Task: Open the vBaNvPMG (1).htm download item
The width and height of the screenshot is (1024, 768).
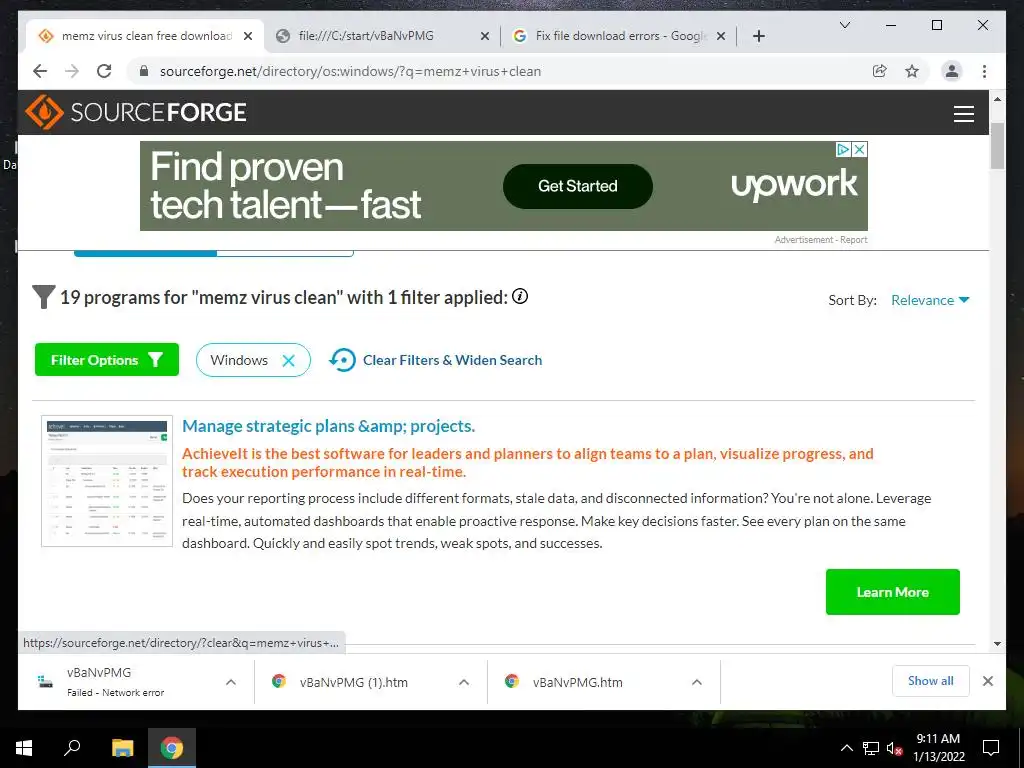Action: click(353, 682)
